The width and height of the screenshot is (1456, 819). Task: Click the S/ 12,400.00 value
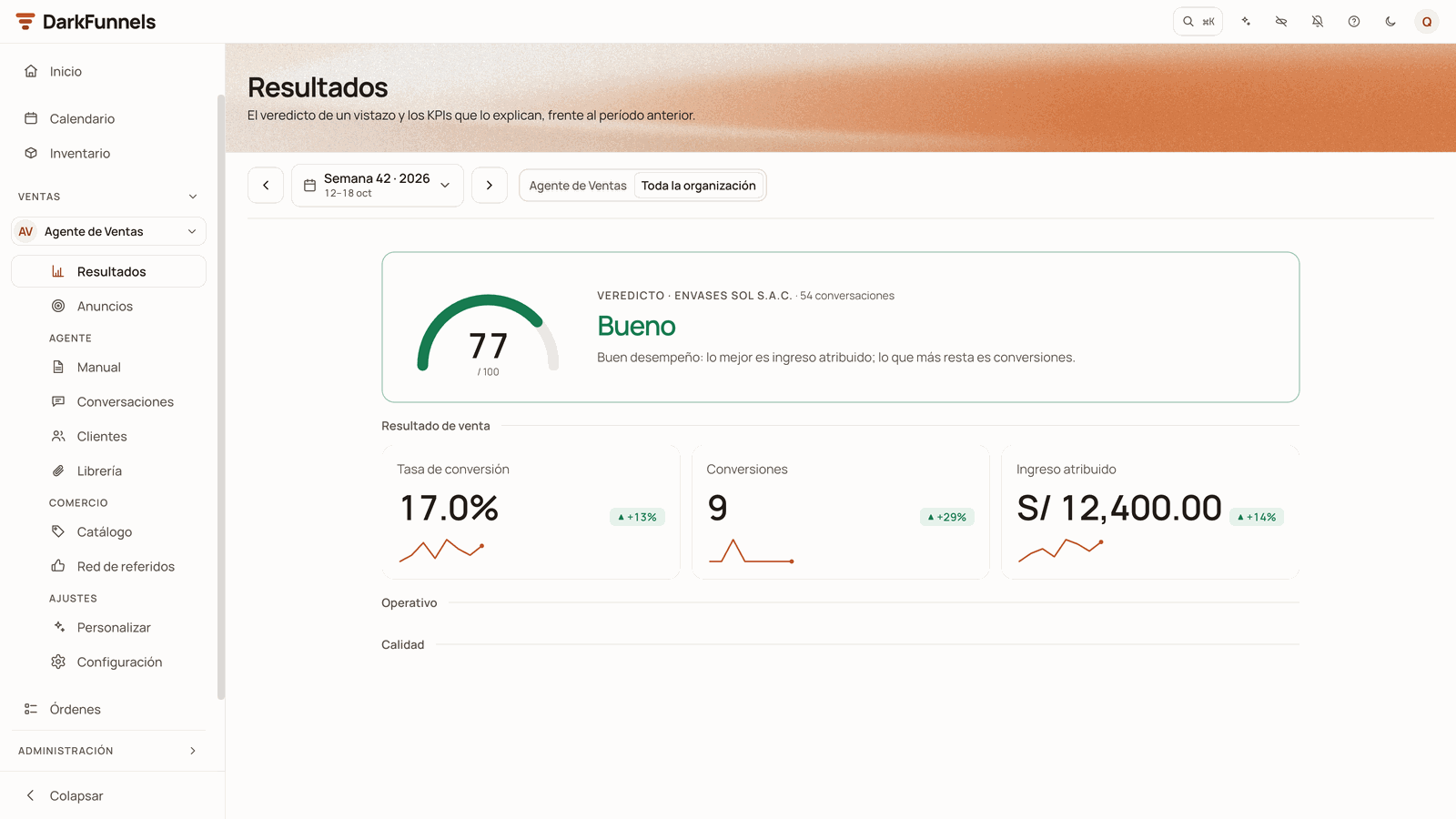1119,508
